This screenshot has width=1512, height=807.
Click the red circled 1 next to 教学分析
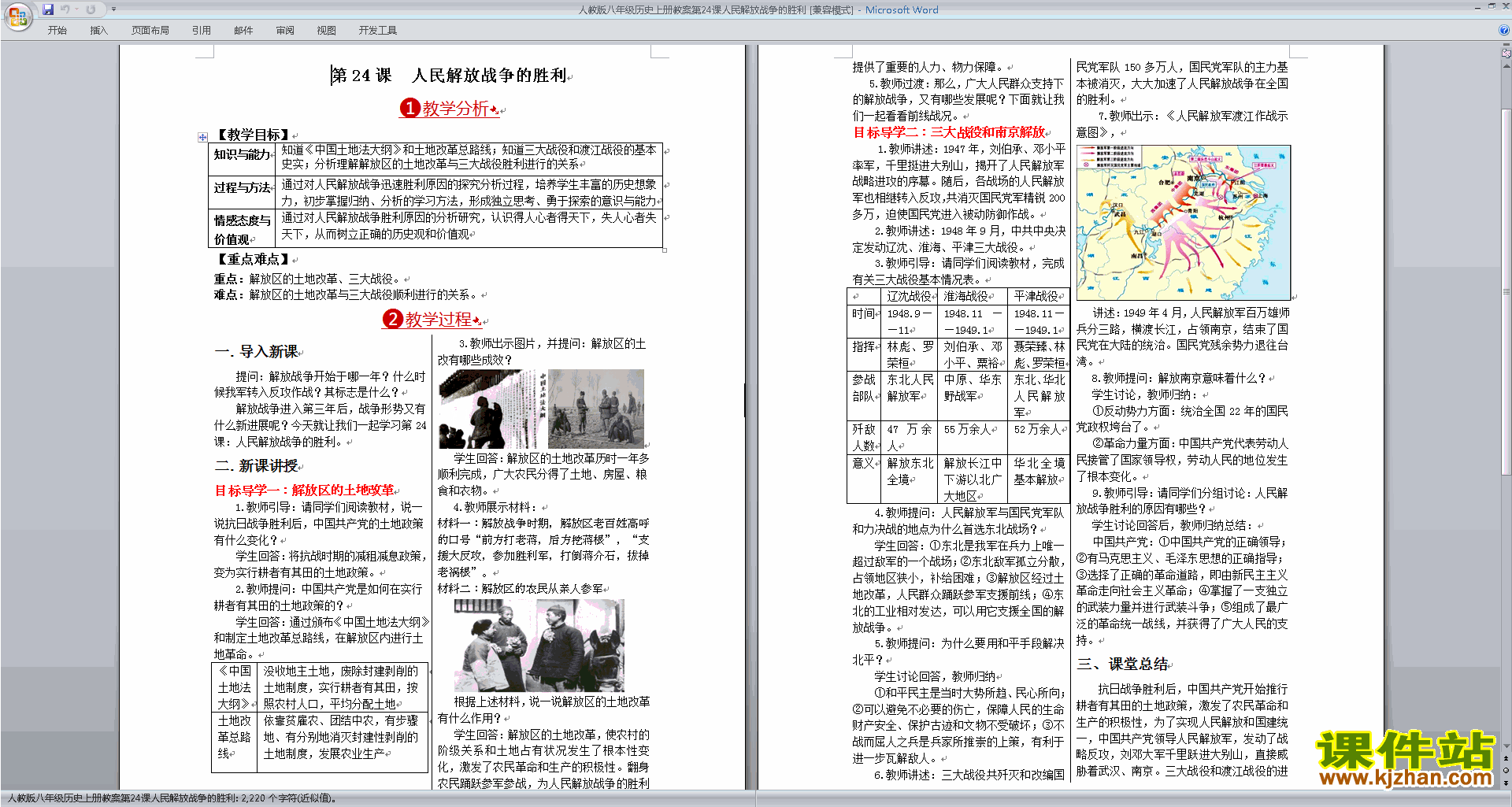pyautogui.click(x=409, y=108)
